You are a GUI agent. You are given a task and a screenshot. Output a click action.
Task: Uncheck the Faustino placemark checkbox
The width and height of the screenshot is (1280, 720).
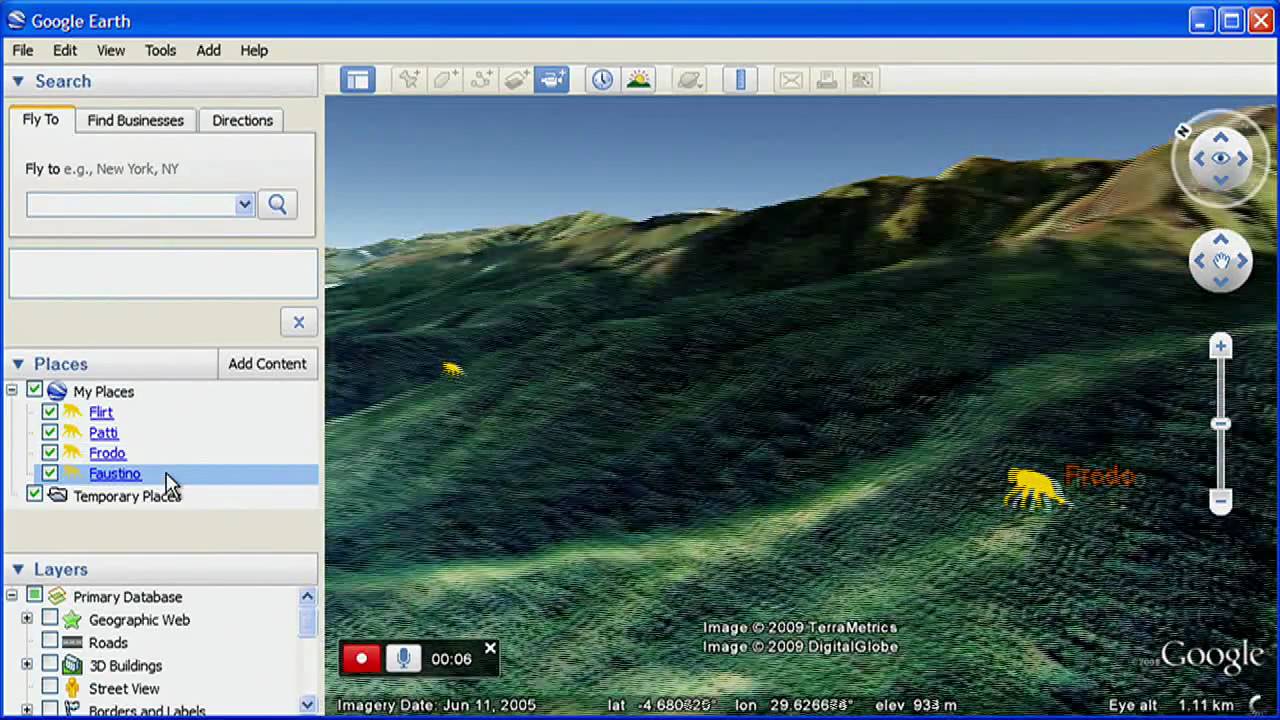coord(49,473)
